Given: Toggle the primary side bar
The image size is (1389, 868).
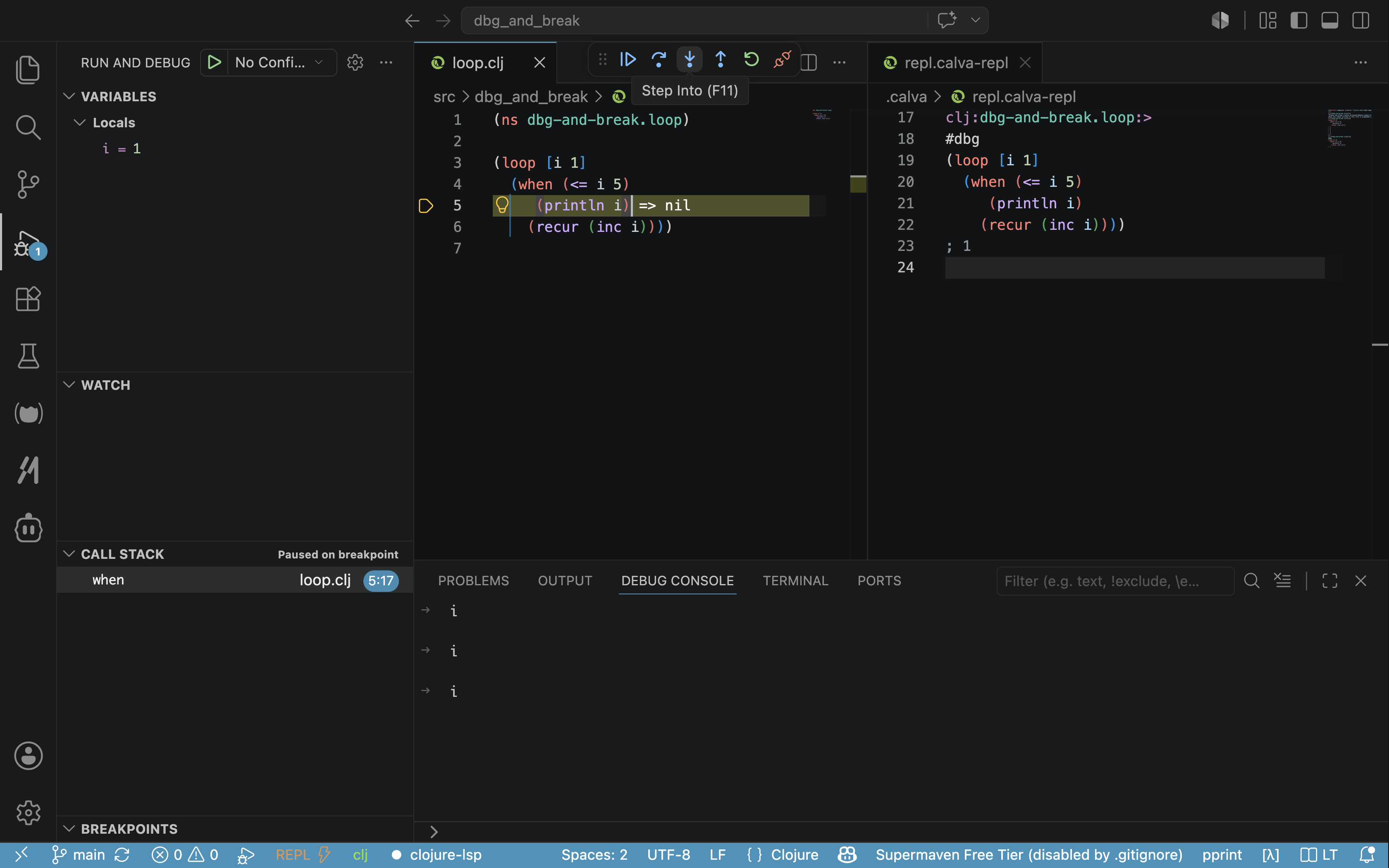Looking at the screenshot, I should pyautogui.click(x=1299, y=21).
